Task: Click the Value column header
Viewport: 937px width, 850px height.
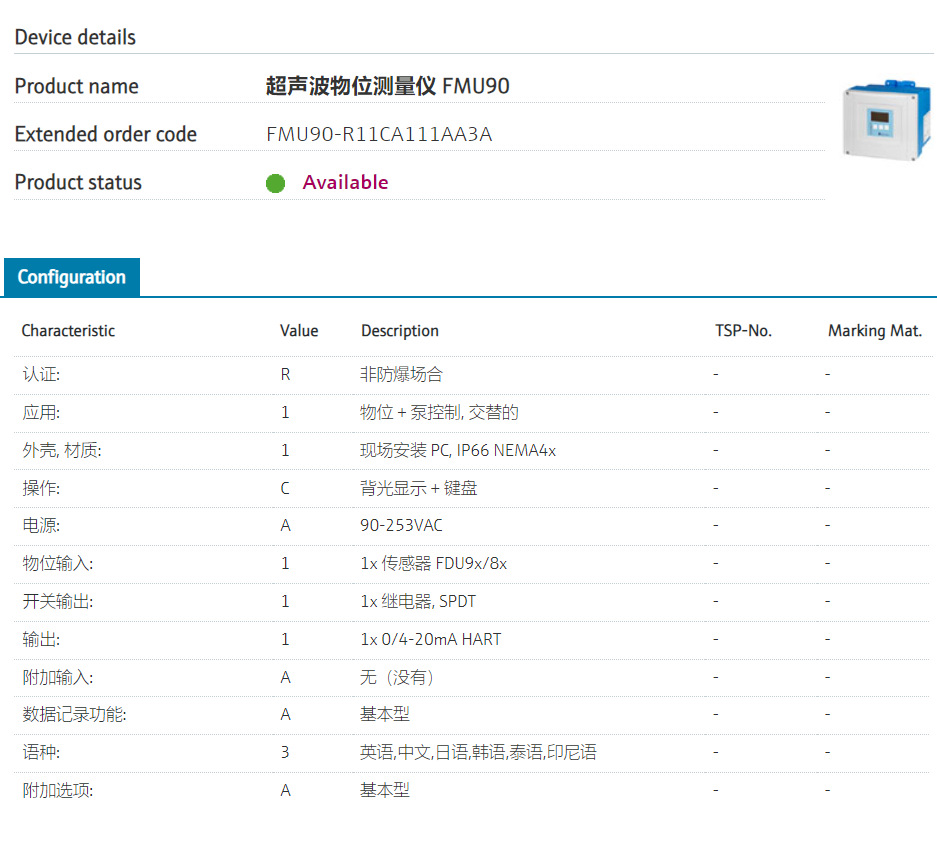Action: pyautogui.click(x=299, y=331)
